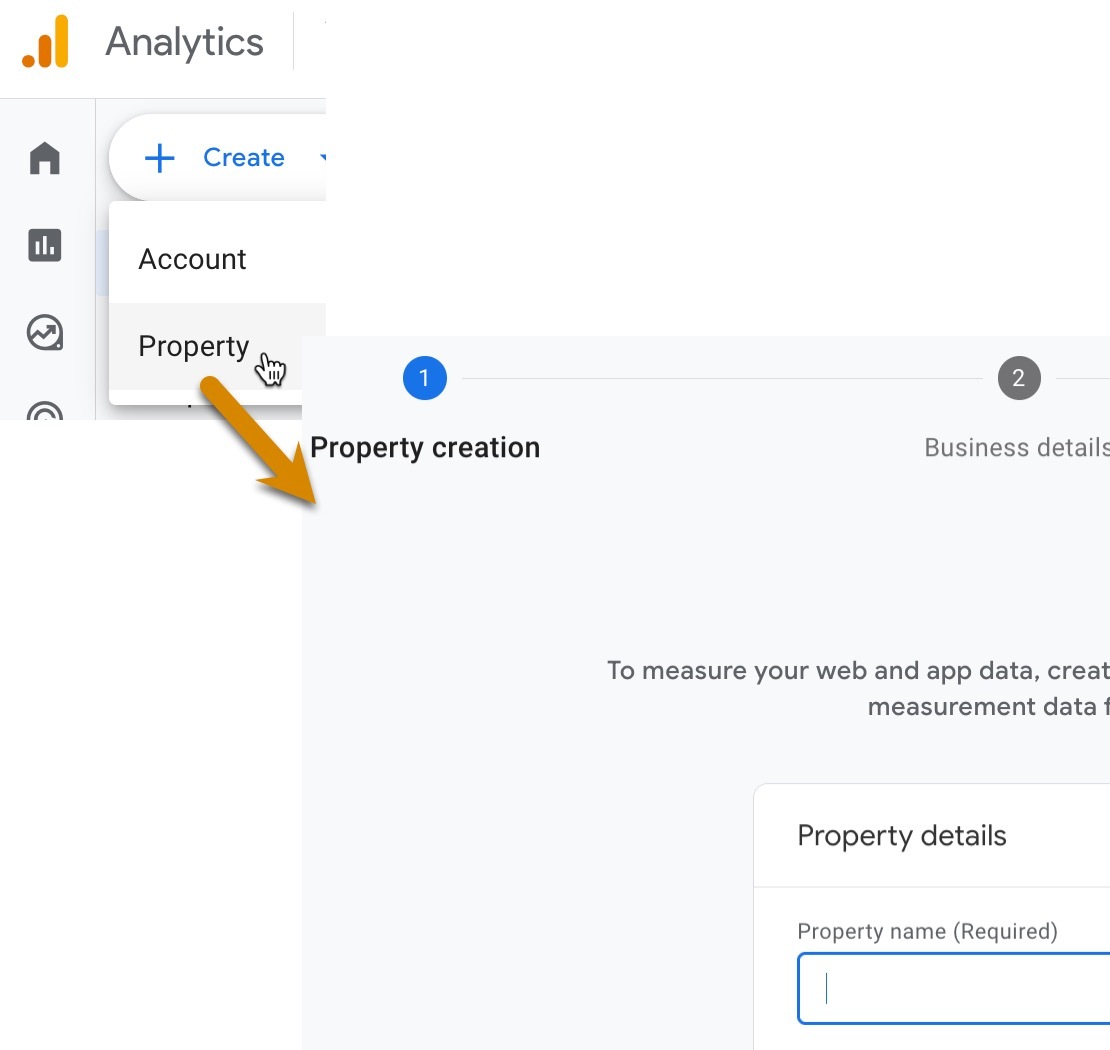Select step 1 Property creation circle

click(x=425, y=378)
